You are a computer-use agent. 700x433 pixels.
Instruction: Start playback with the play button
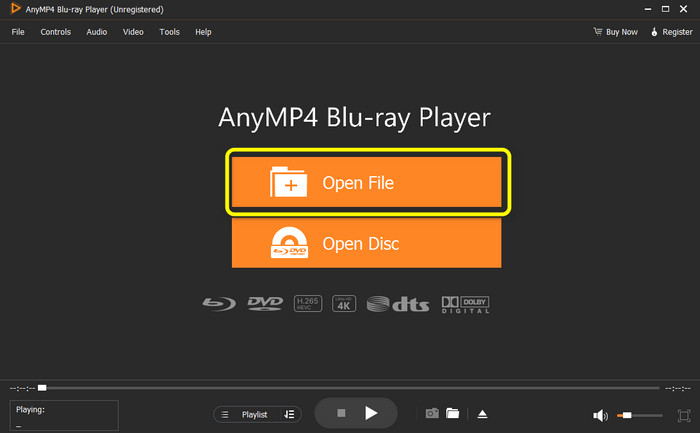[371, 413]
